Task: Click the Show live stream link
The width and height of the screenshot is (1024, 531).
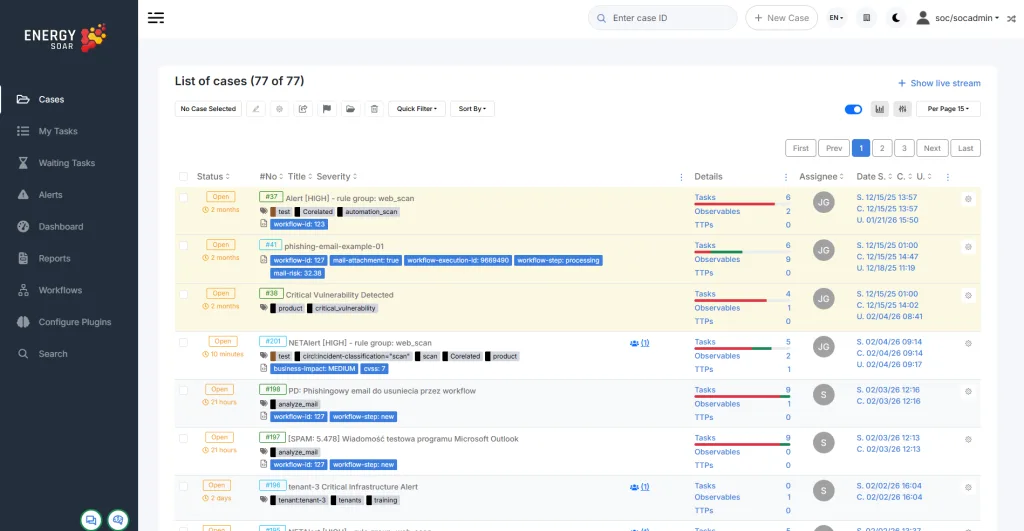Action: (x=939, y=83)
